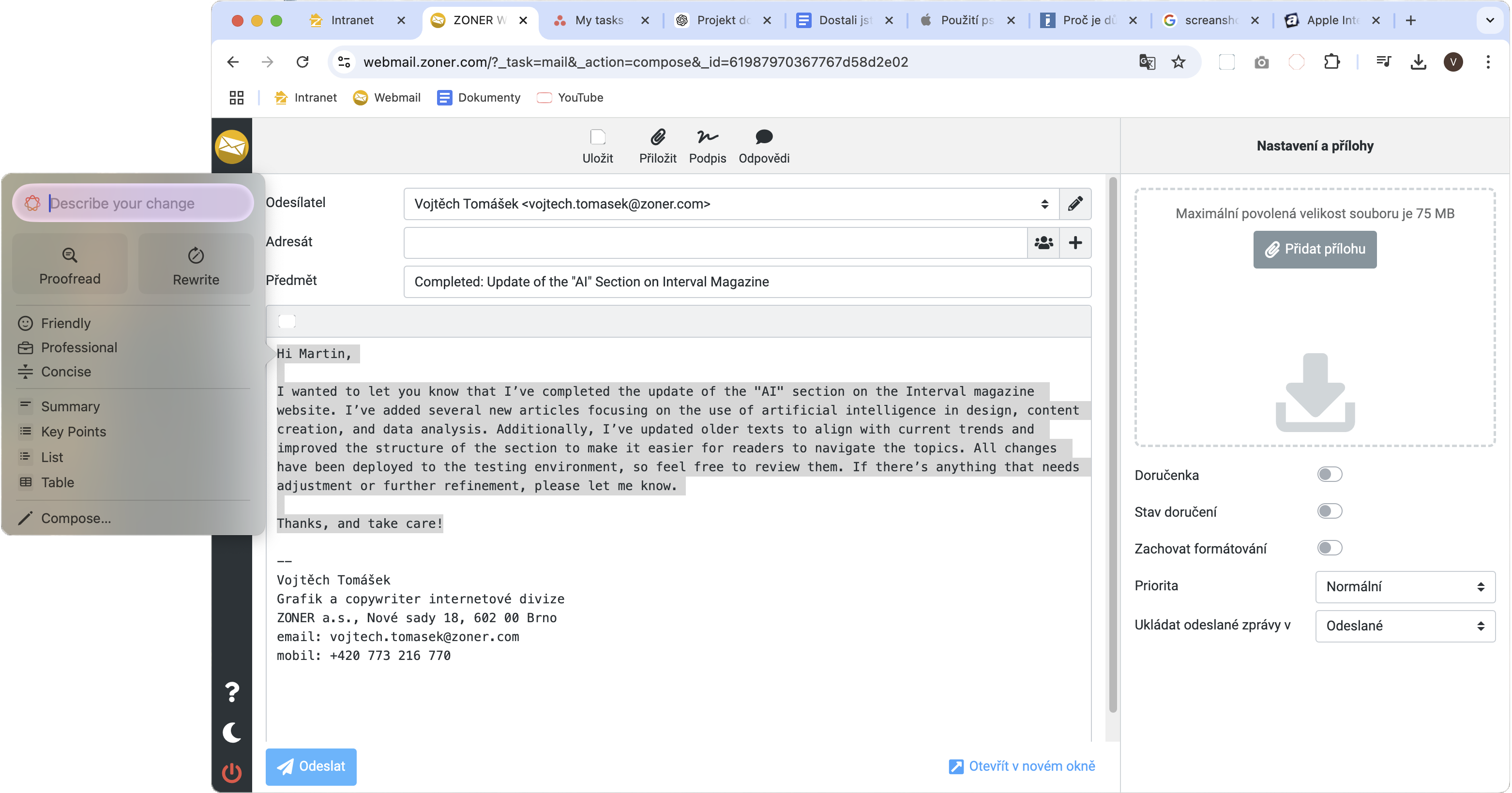Click the Předmět subject field
Image resolution: width=1512 pixels, height=793 pixels.
click(747, 282)
